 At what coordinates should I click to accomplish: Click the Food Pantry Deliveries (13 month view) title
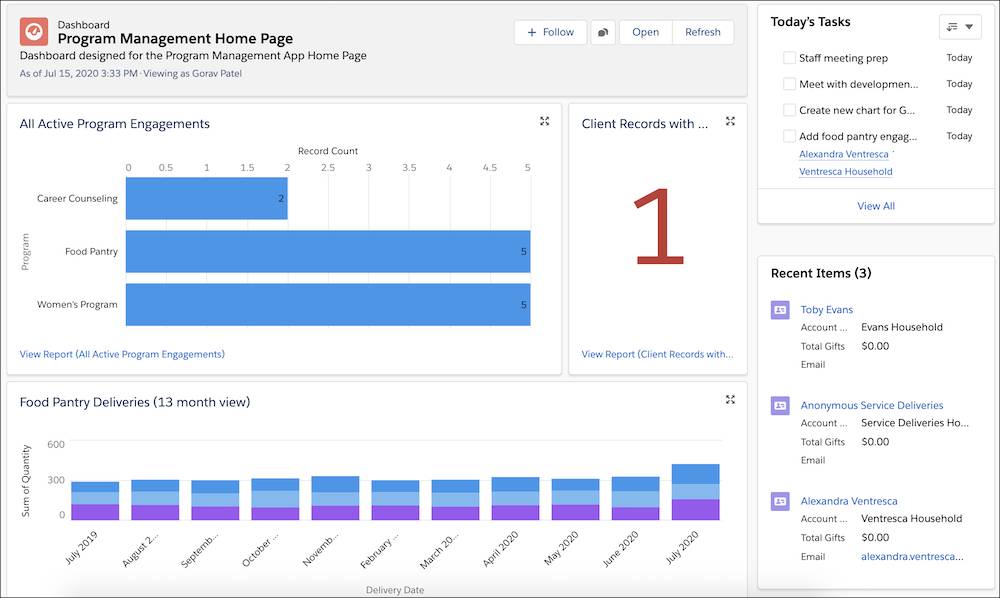point(135,402)
